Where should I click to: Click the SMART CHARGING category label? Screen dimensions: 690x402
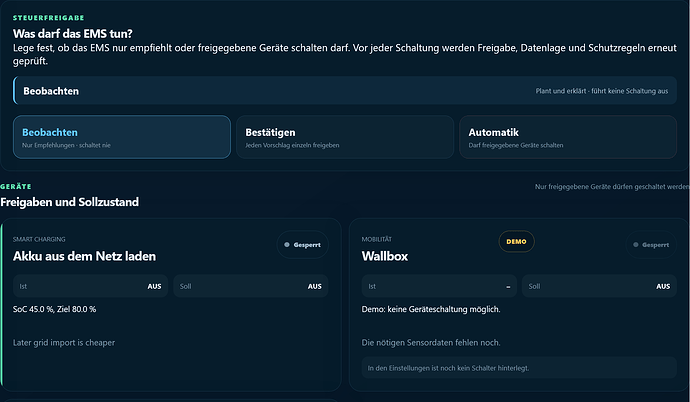coord(39,239)
